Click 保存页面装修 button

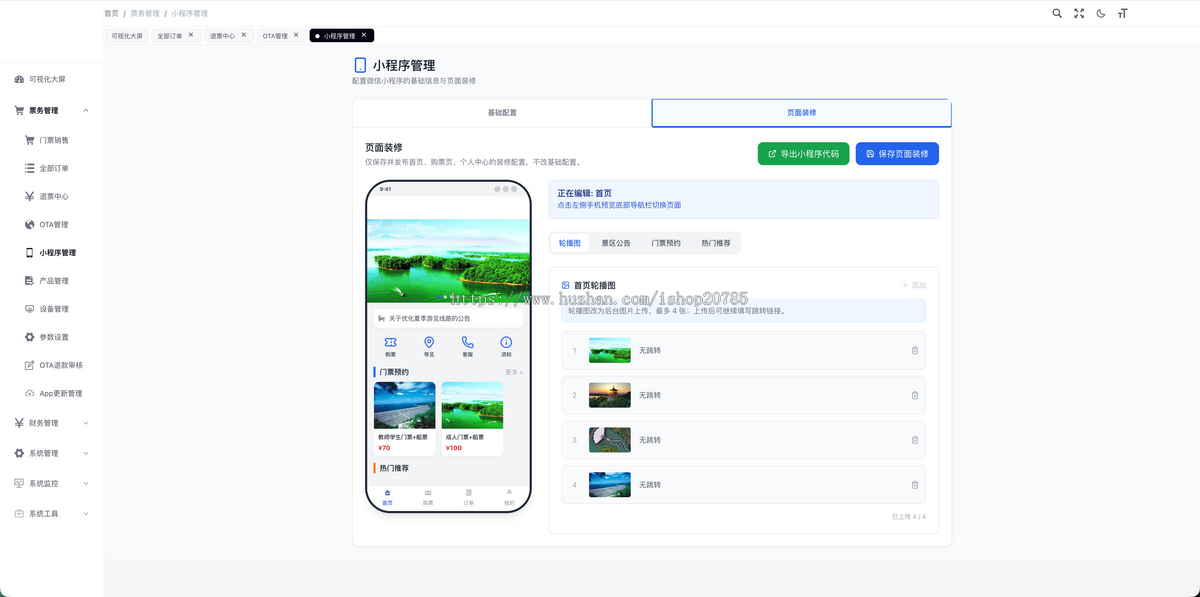[x=897, y=153]
